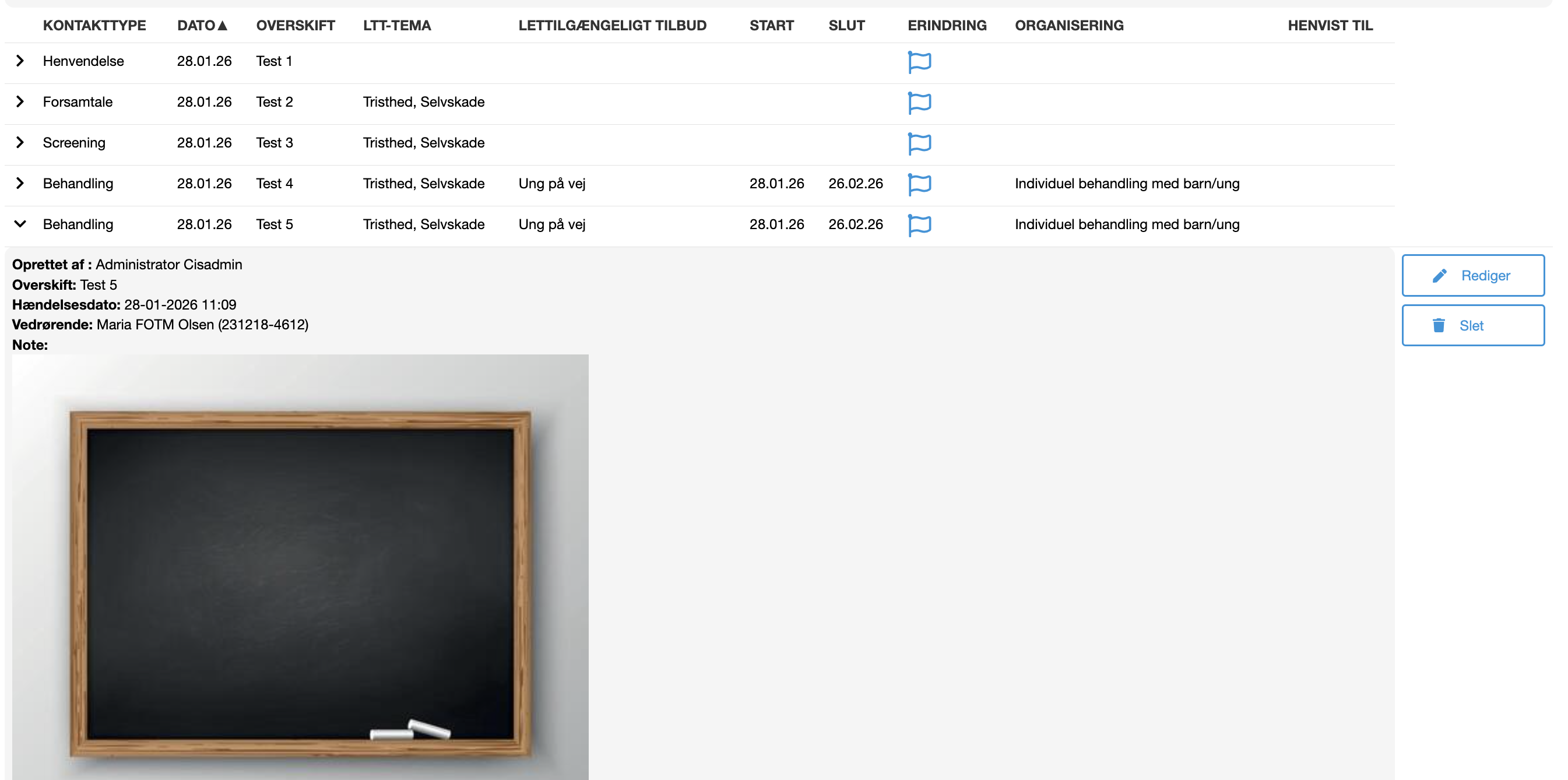Sort by OVERSKRIFT column header
Screen dimensions: 1568x780
(x=295, y=26)
